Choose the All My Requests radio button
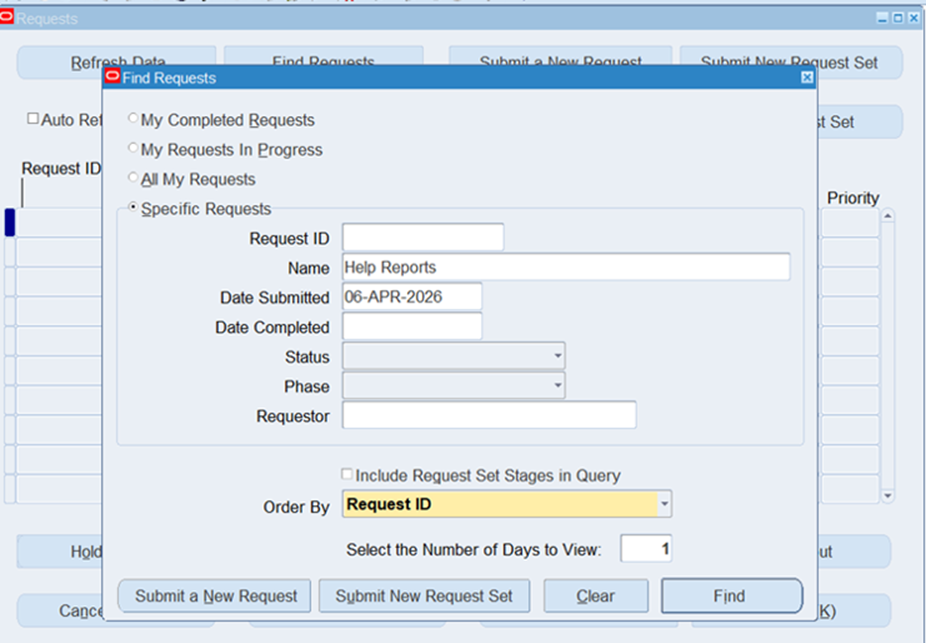The width and height of the screenshot is (926, 643). [133, 179]
